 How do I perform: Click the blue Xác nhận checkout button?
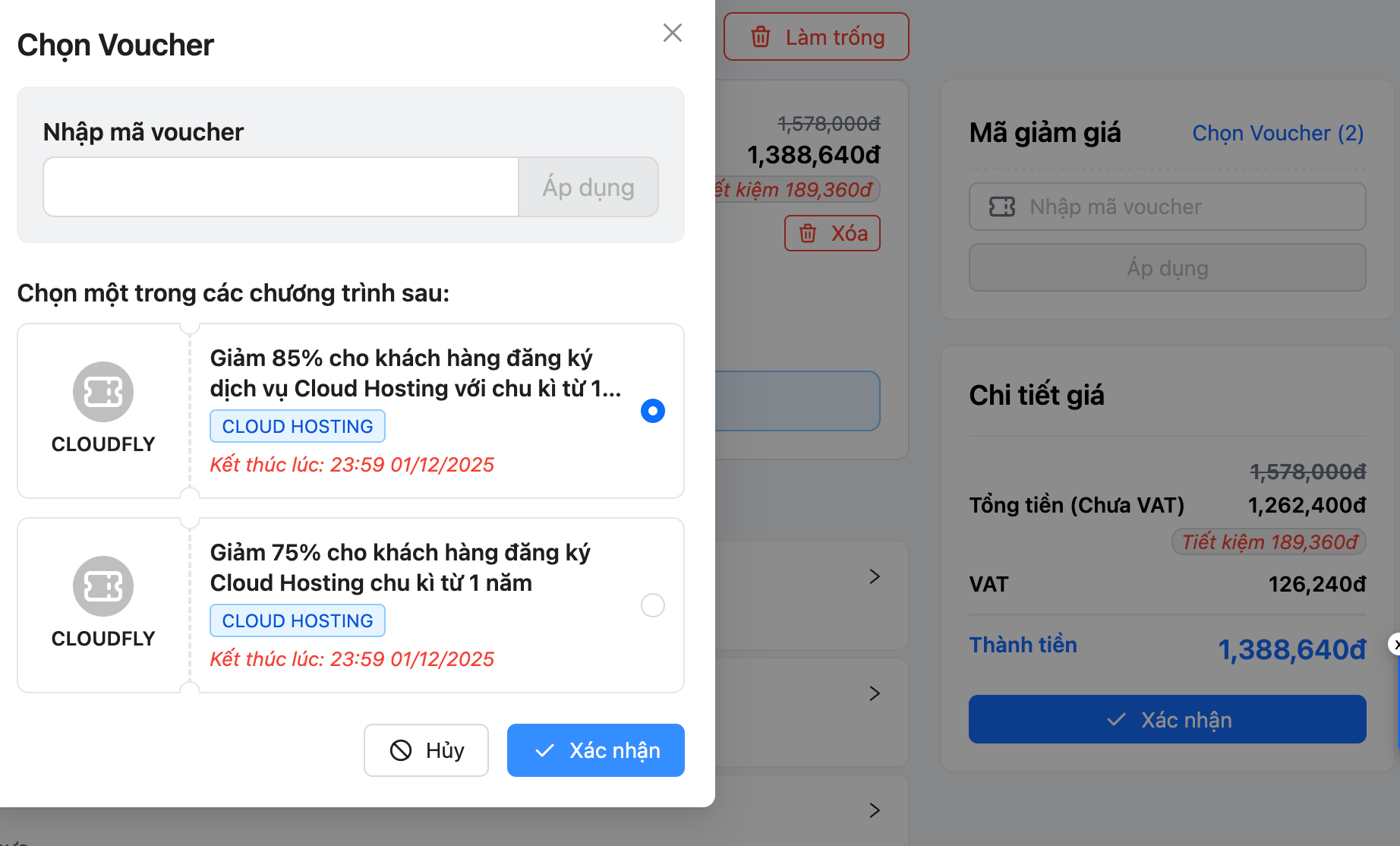point(1167,719)
